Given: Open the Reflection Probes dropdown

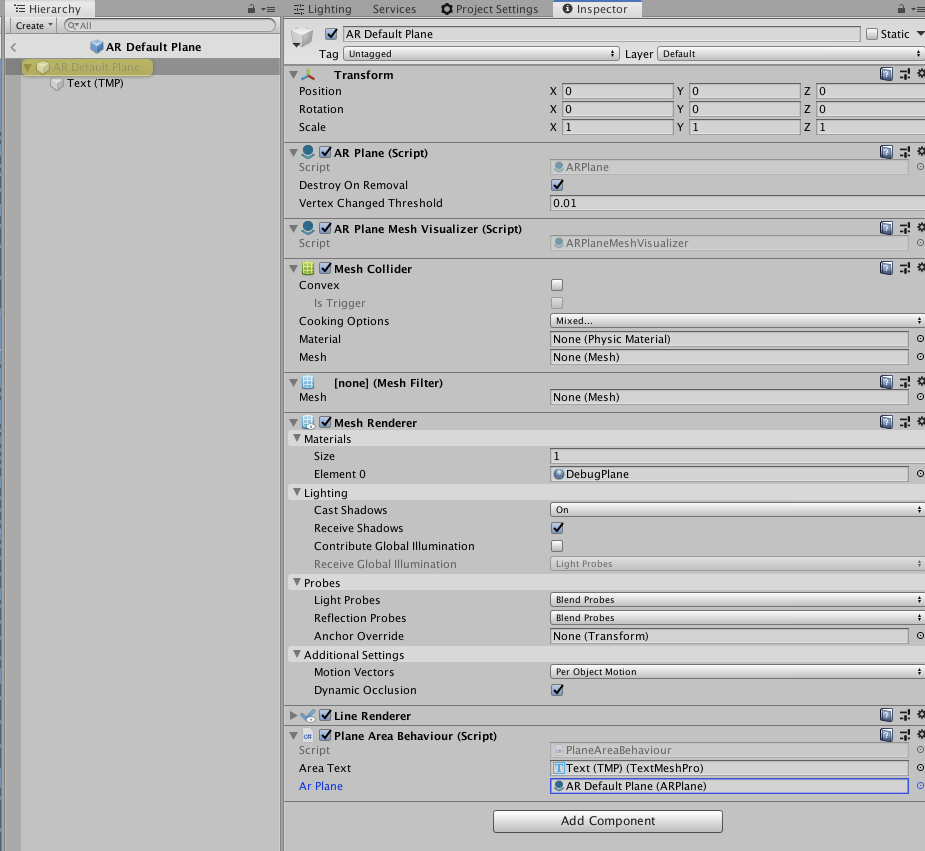Looking at the screenshot, I should 737,617.
